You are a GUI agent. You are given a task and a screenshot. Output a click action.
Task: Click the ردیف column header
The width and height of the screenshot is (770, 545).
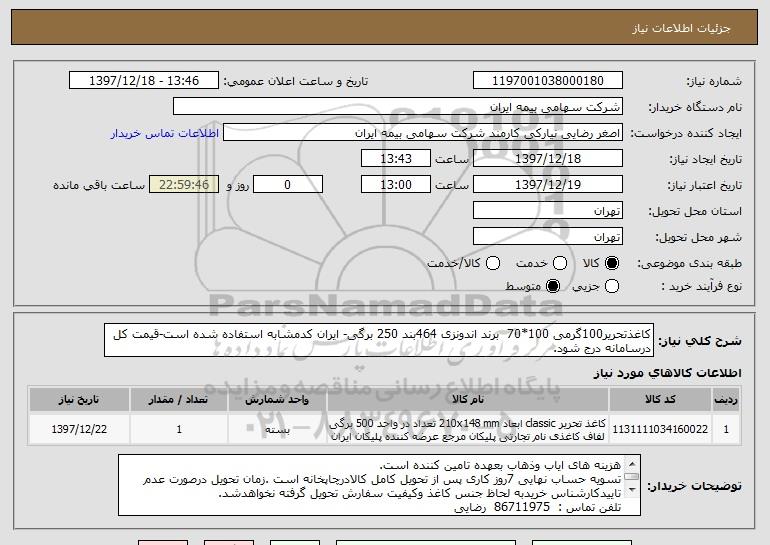[x=726, y=400]
